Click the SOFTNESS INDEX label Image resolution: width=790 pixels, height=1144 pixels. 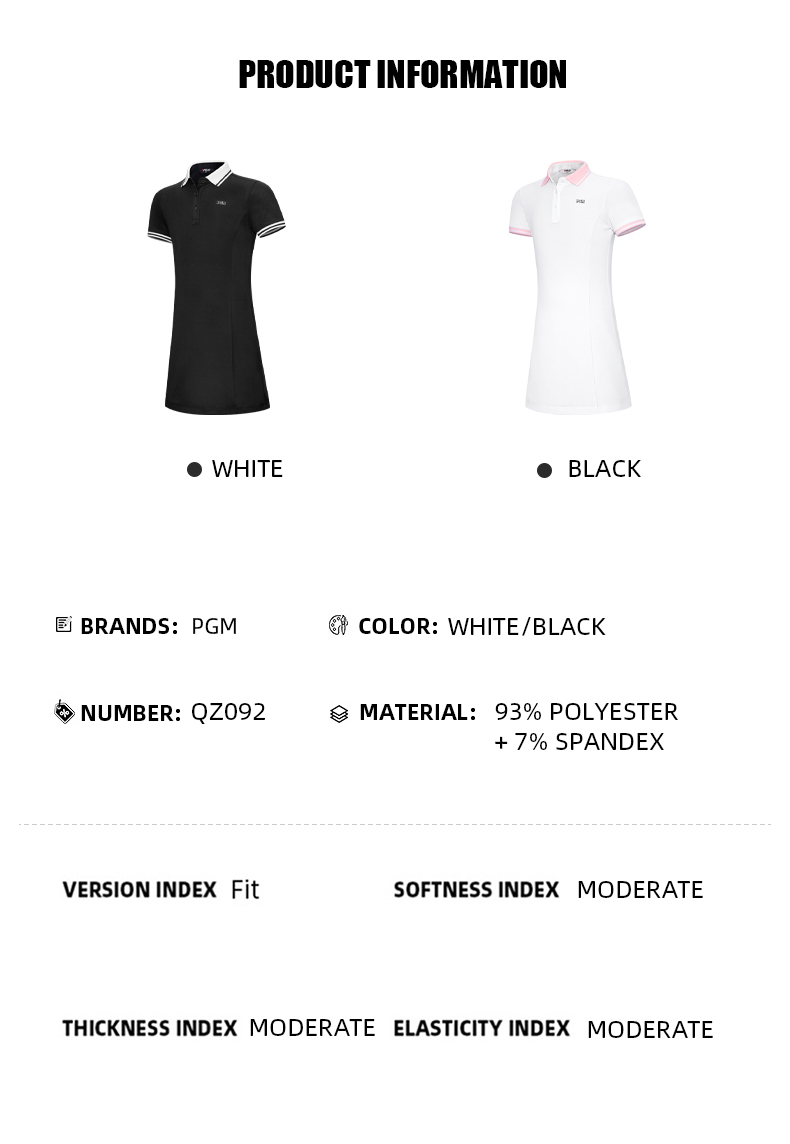pyautogui.click(x=476, y=890)
